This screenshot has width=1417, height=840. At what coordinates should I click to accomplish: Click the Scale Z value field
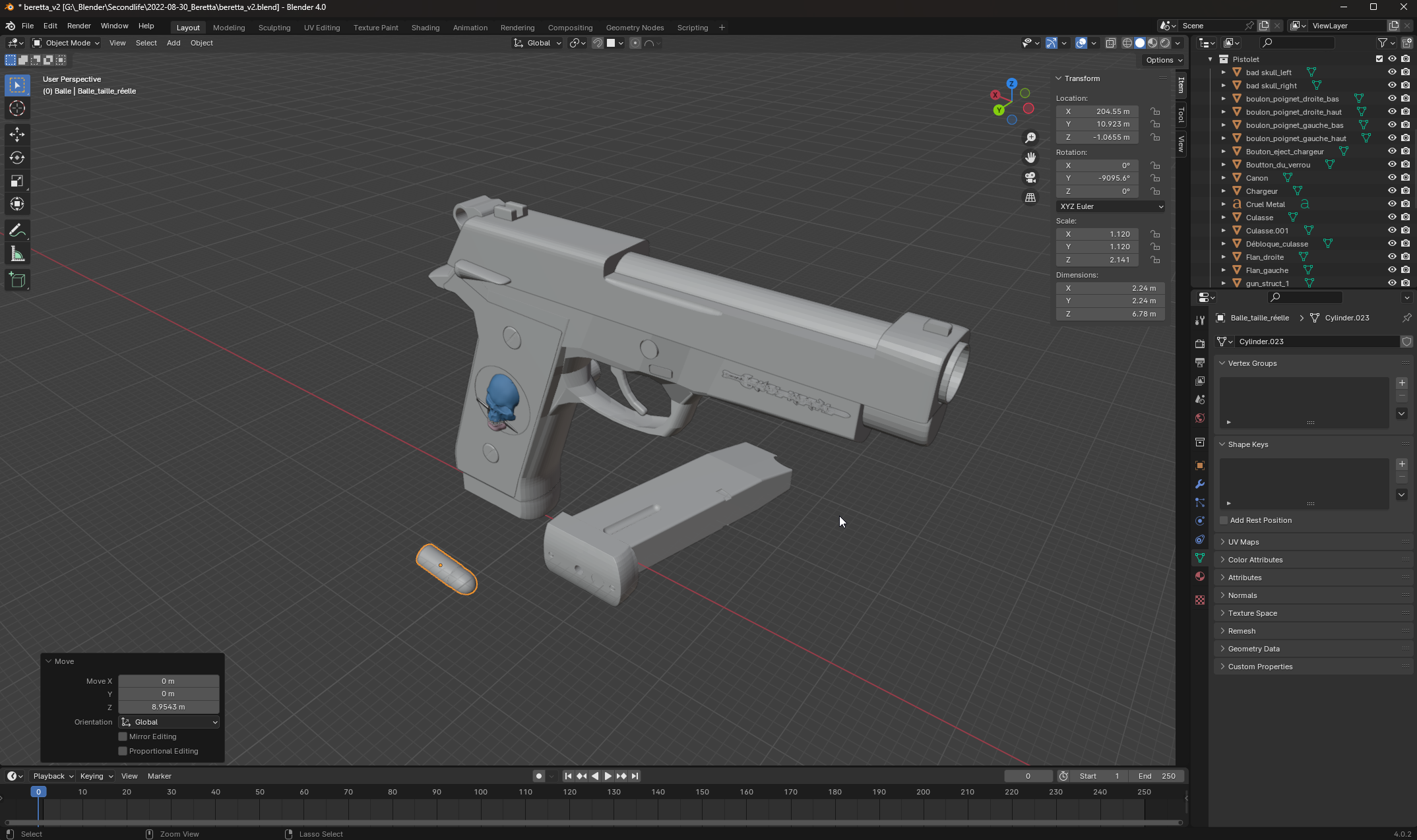point(1097,260)
